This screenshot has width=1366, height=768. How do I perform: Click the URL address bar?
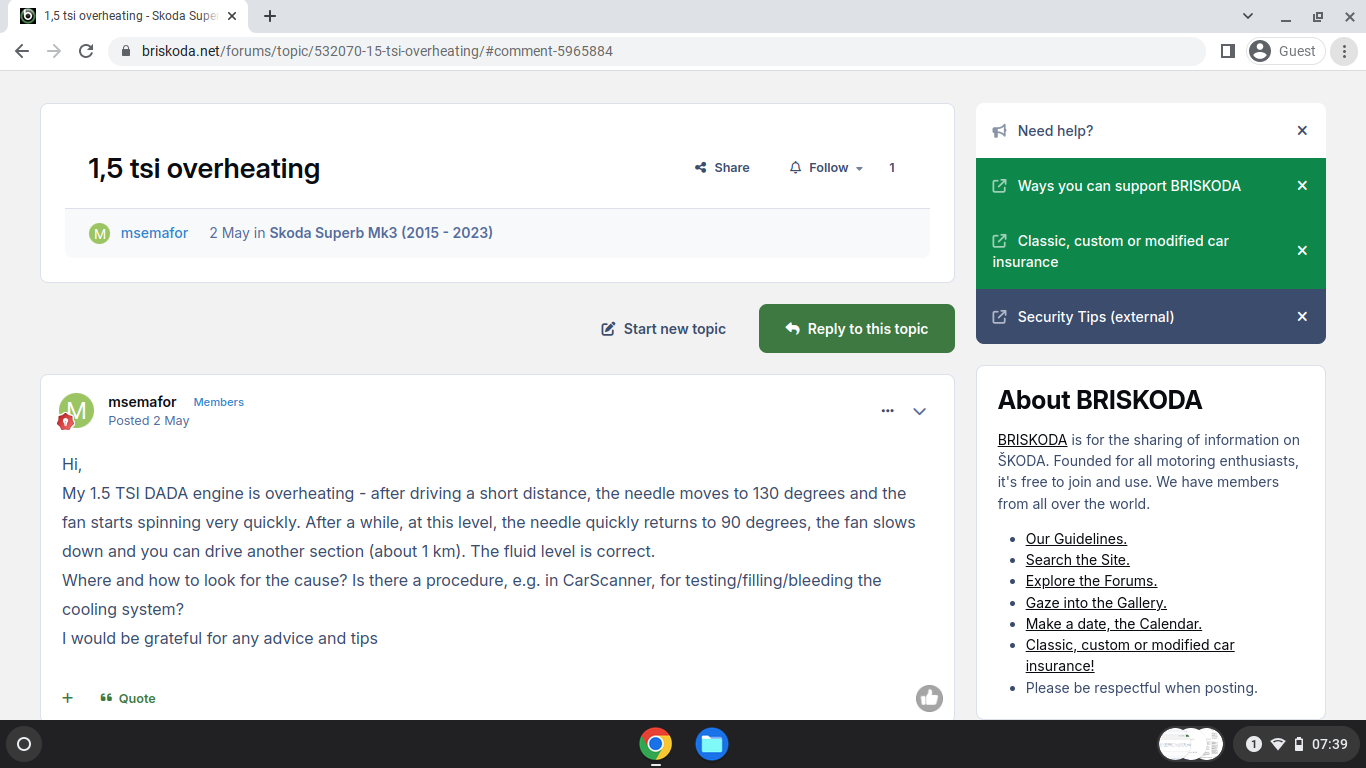tap(660, 51)
